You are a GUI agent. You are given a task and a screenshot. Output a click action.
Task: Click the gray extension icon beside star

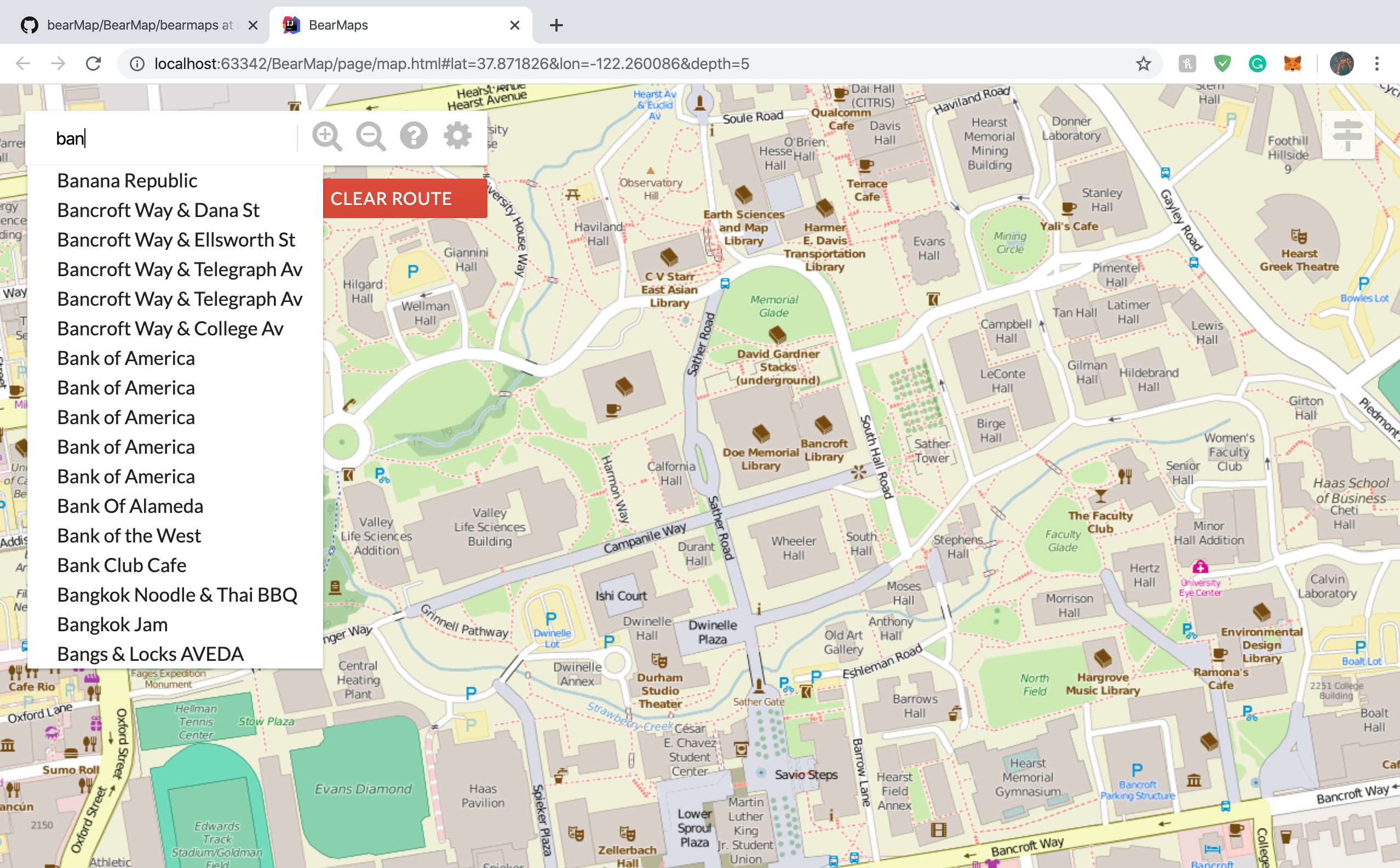coord(1187,63)
